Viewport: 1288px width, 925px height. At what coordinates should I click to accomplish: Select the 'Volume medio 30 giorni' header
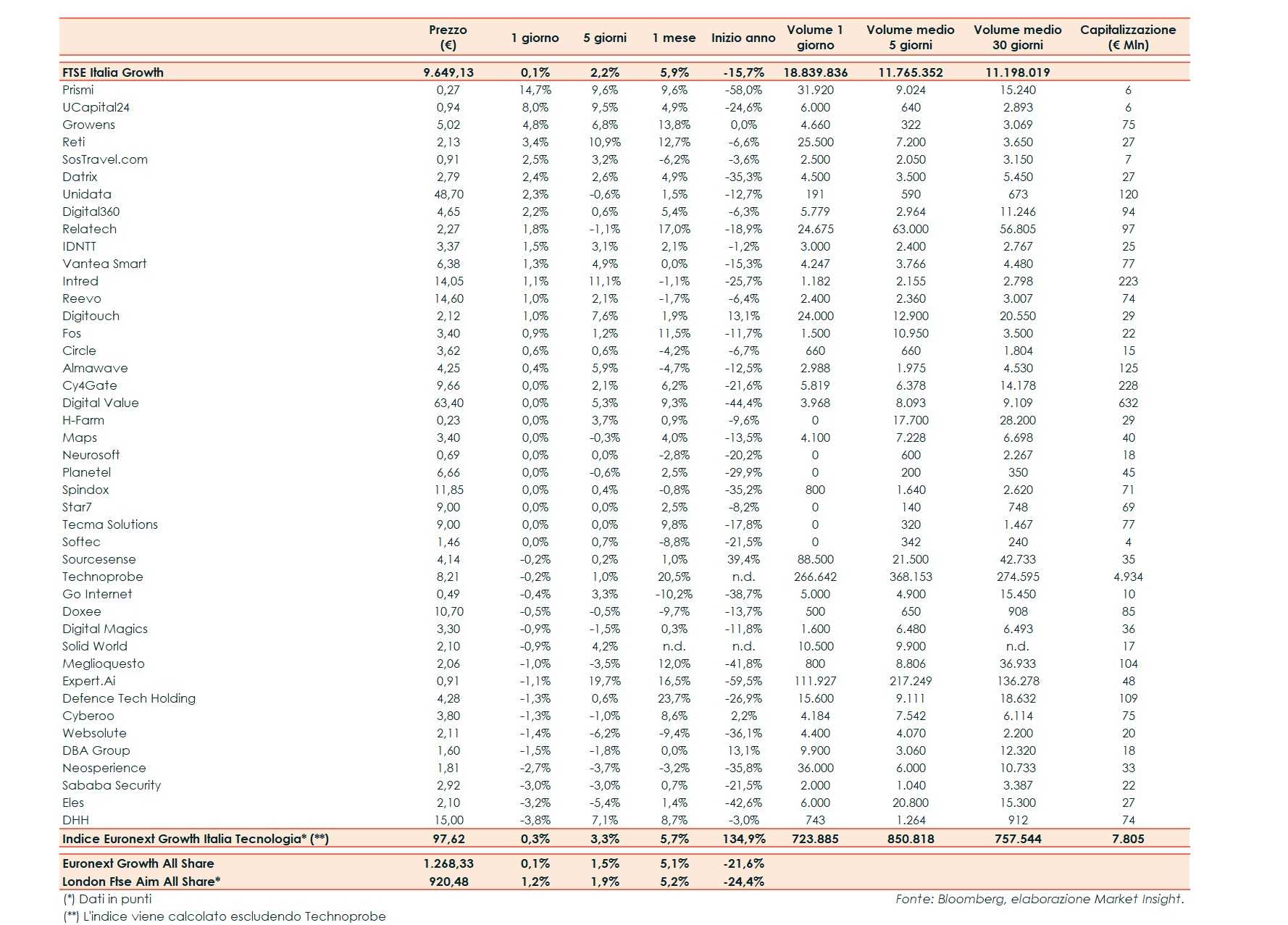(1018, 37)
